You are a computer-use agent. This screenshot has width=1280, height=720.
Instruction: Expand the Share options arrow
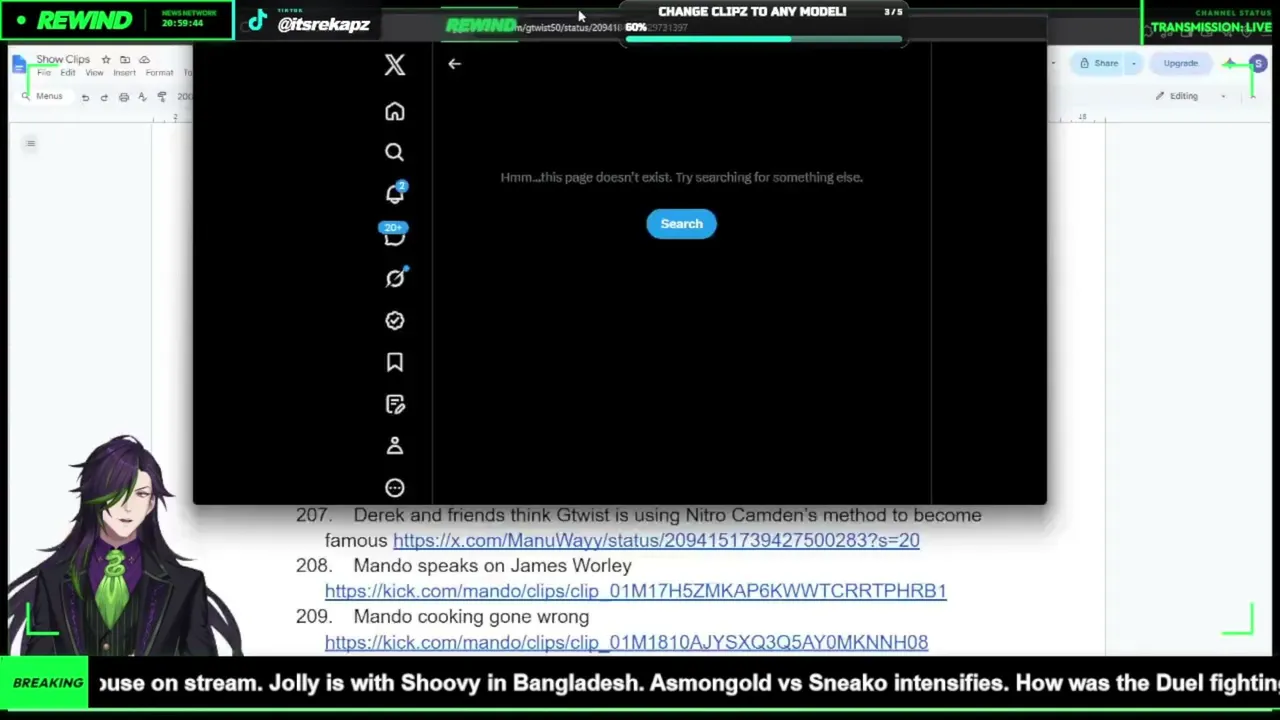click(1133, 63)
